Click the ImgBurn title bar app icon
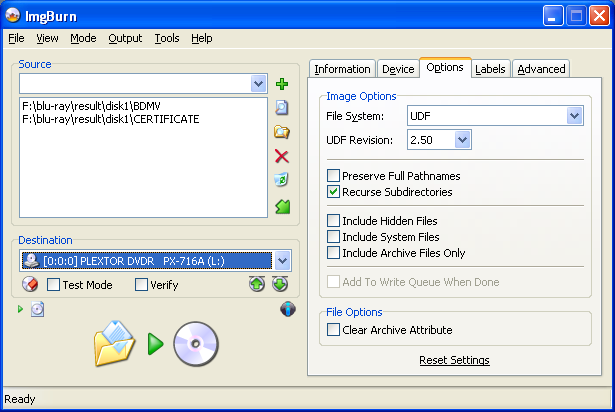Screen dimensions: 615x412 click(13, 15)
